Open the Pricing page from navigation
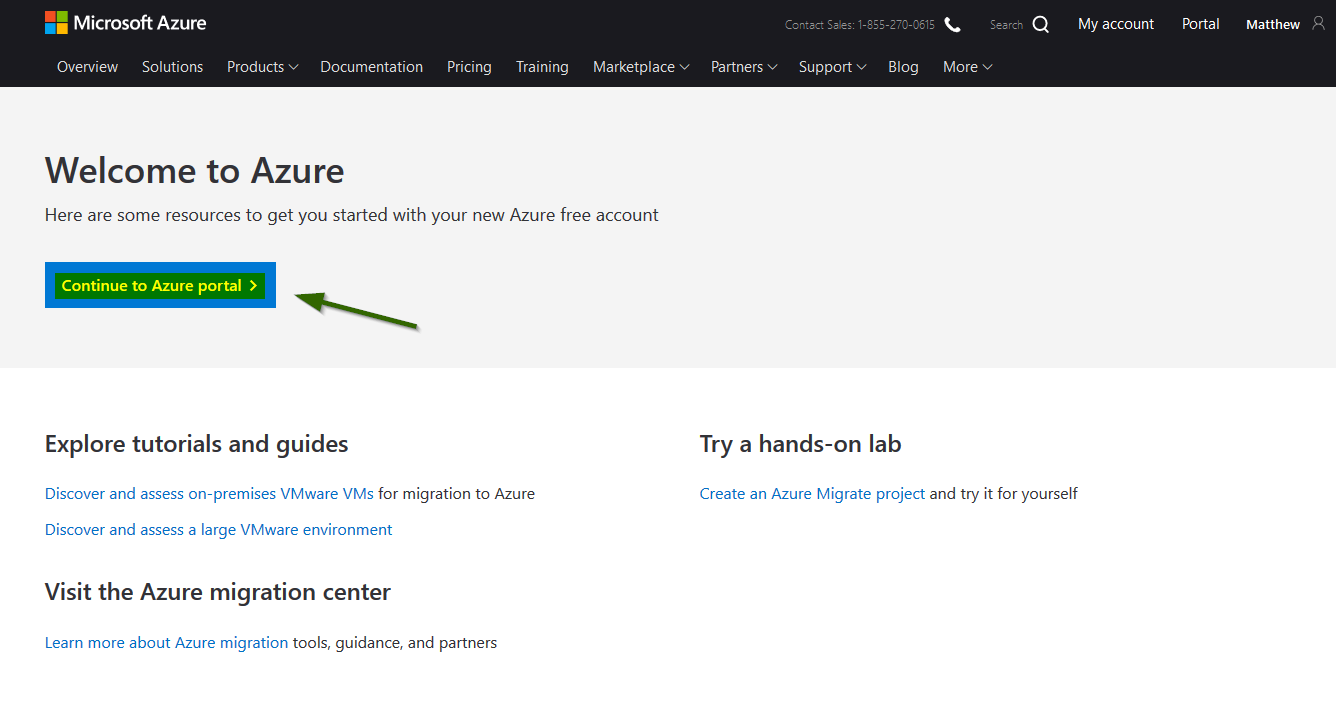The width and height of the screenshot is (1336, 706). tap(469, 66)
